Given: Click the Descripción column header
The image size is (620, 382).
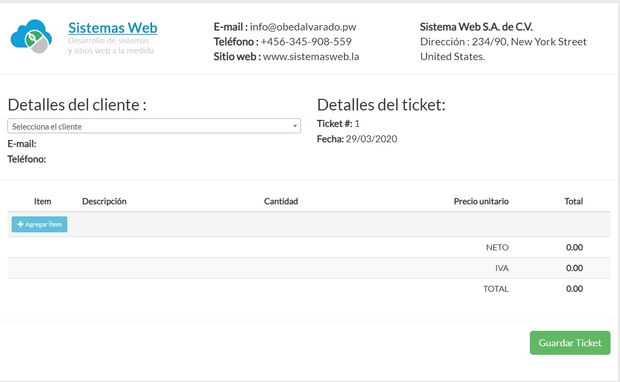Looking at the screenshot, I should (x=104, y=201).
